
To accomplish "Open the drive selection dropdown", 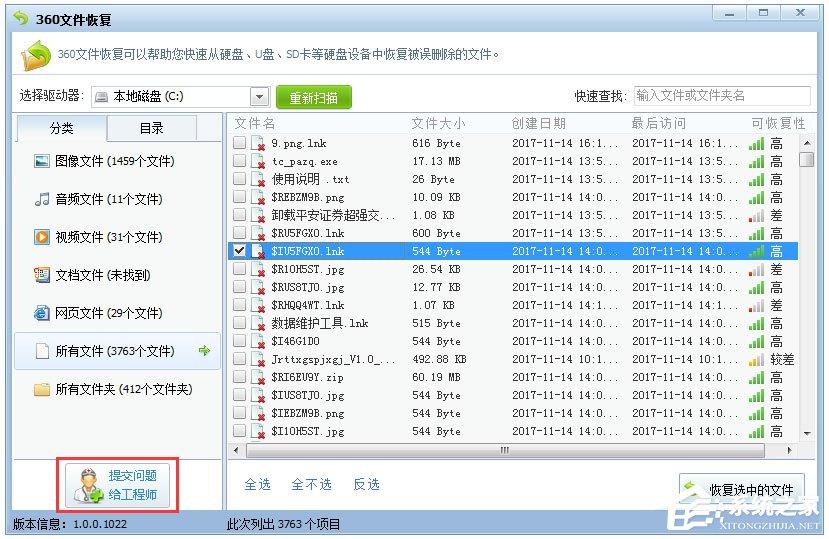I will tap(259, 97).
